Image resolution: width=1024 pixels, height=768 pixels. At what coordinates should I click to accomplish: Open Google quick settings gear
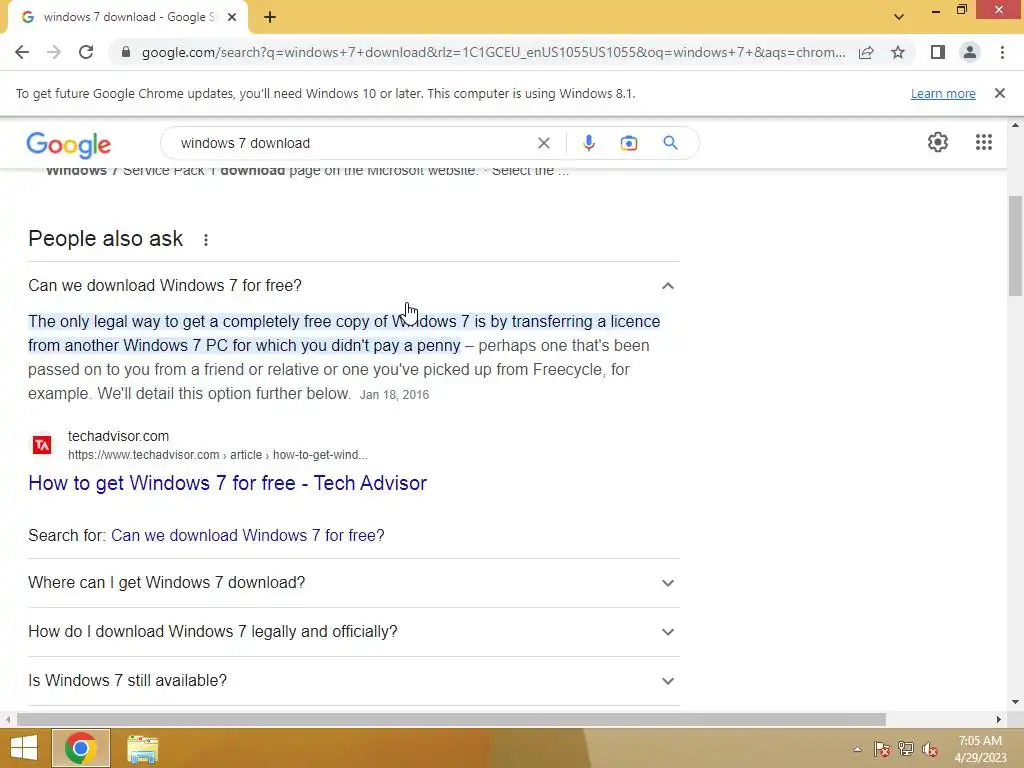click(938, 142)
